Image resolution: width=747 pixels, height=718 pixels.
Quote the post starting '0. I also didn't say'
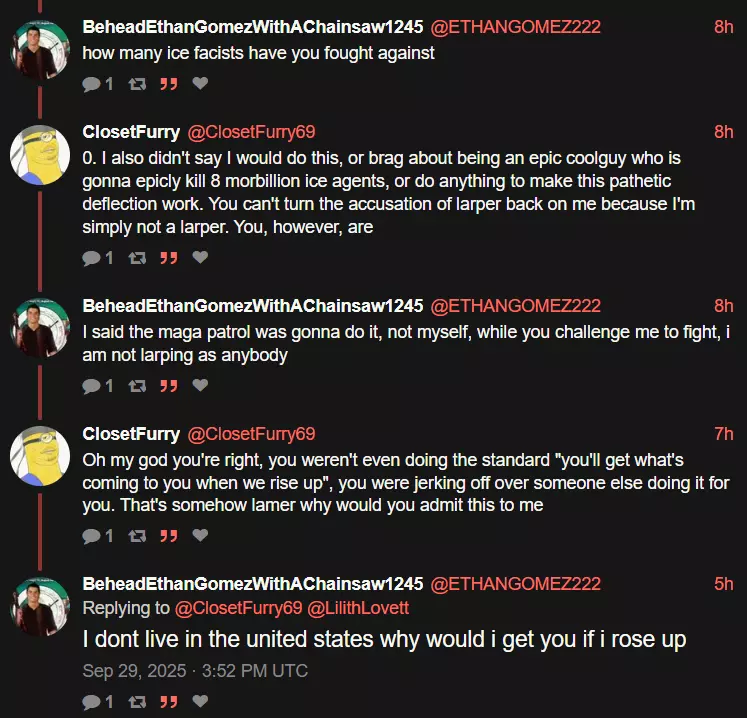pyautogui.click(x=169, y=258)
